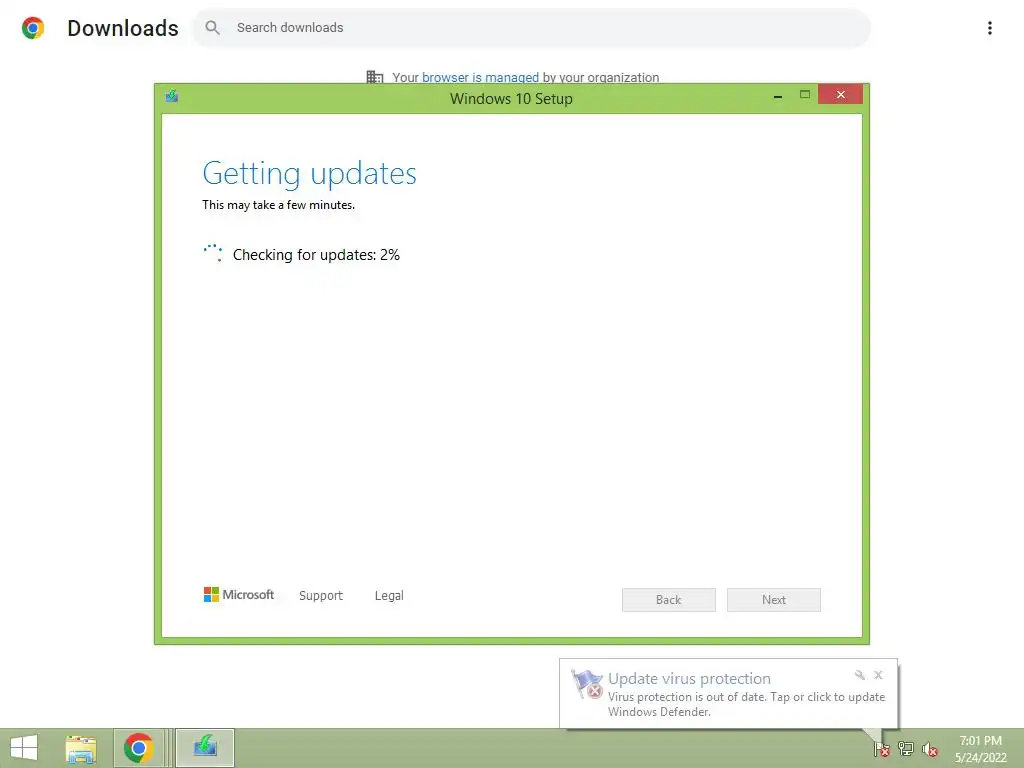Viewport: 1024px width, 768px height.
Task: Click the Action Center tray flag icon
Action: coord(881,748)
